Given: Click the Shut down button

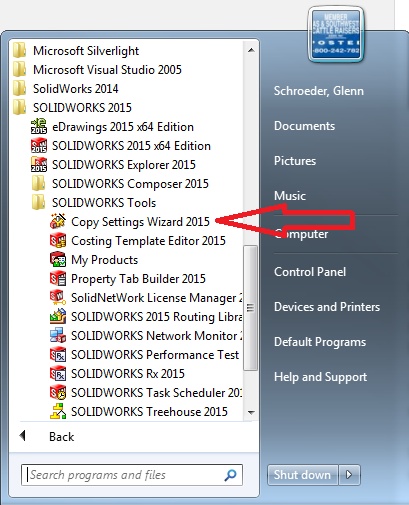Looking at the screenshot, I should (x=302, y=475).
